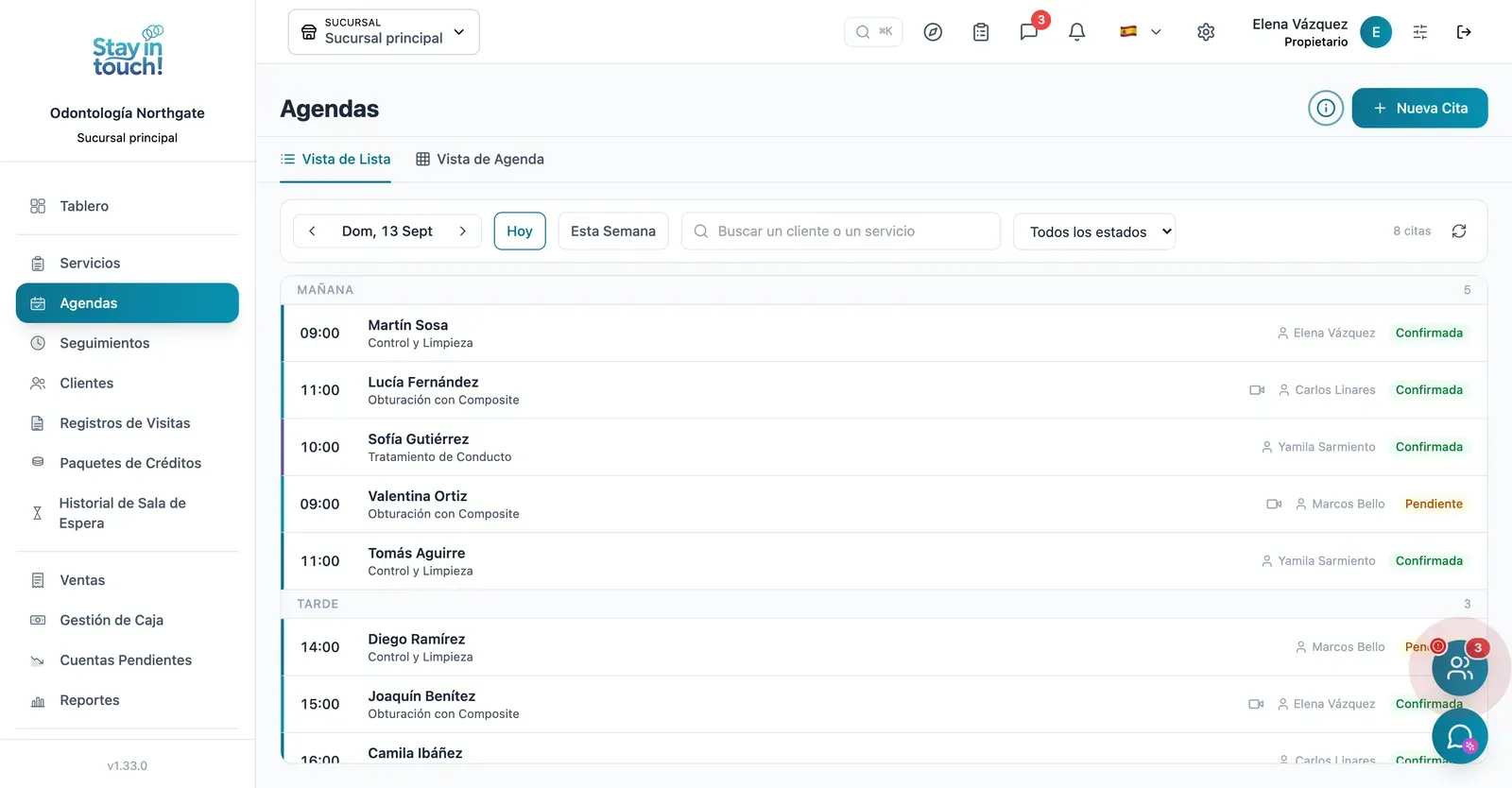Go to the next day using the right arrow
1512x788 pixels.
(x=462, y=231)
